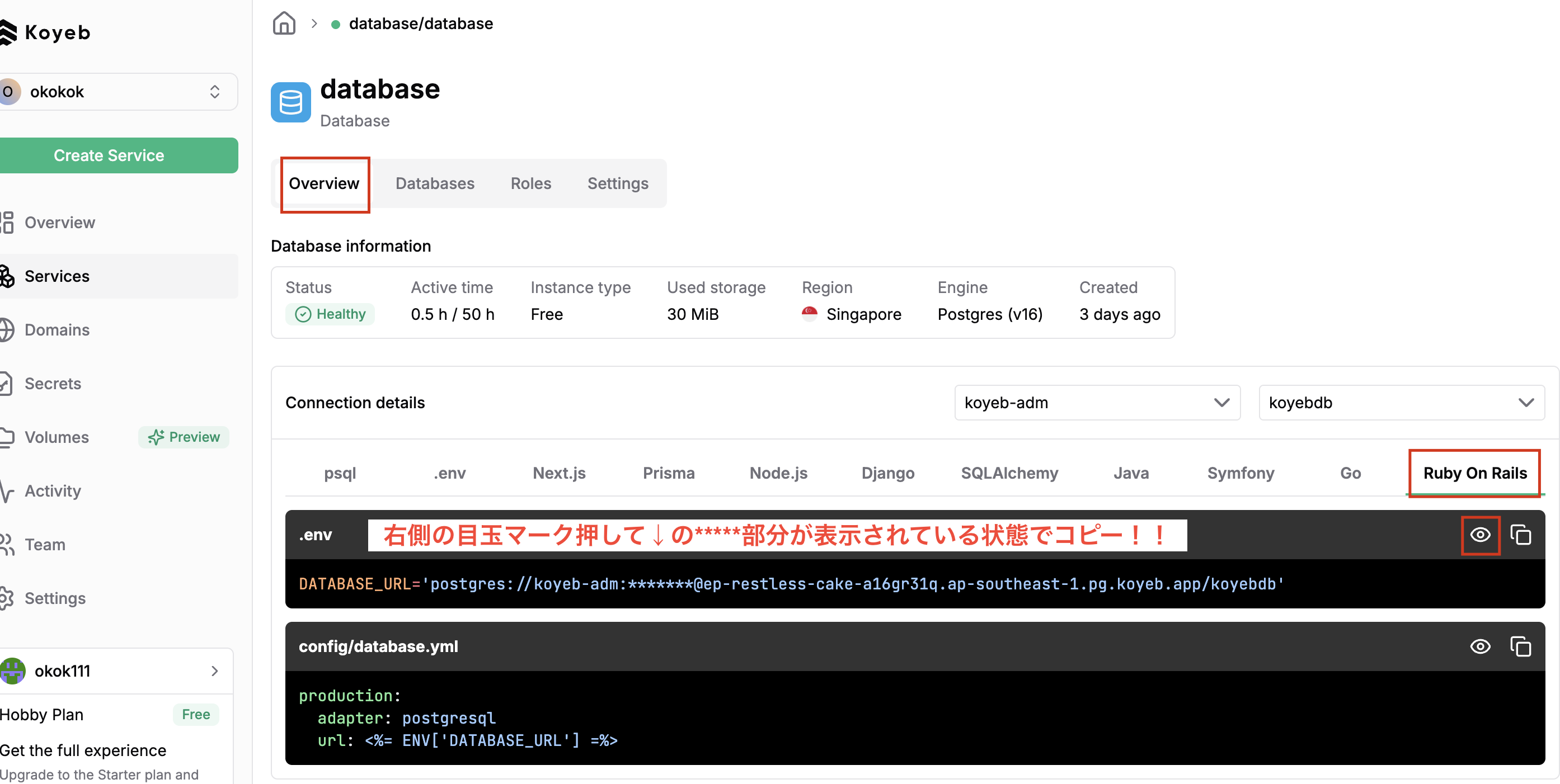Select the Ruby On Rails connection tab
The width and height of the screenshot is (1560, 784).
(x=1474, y=474)
